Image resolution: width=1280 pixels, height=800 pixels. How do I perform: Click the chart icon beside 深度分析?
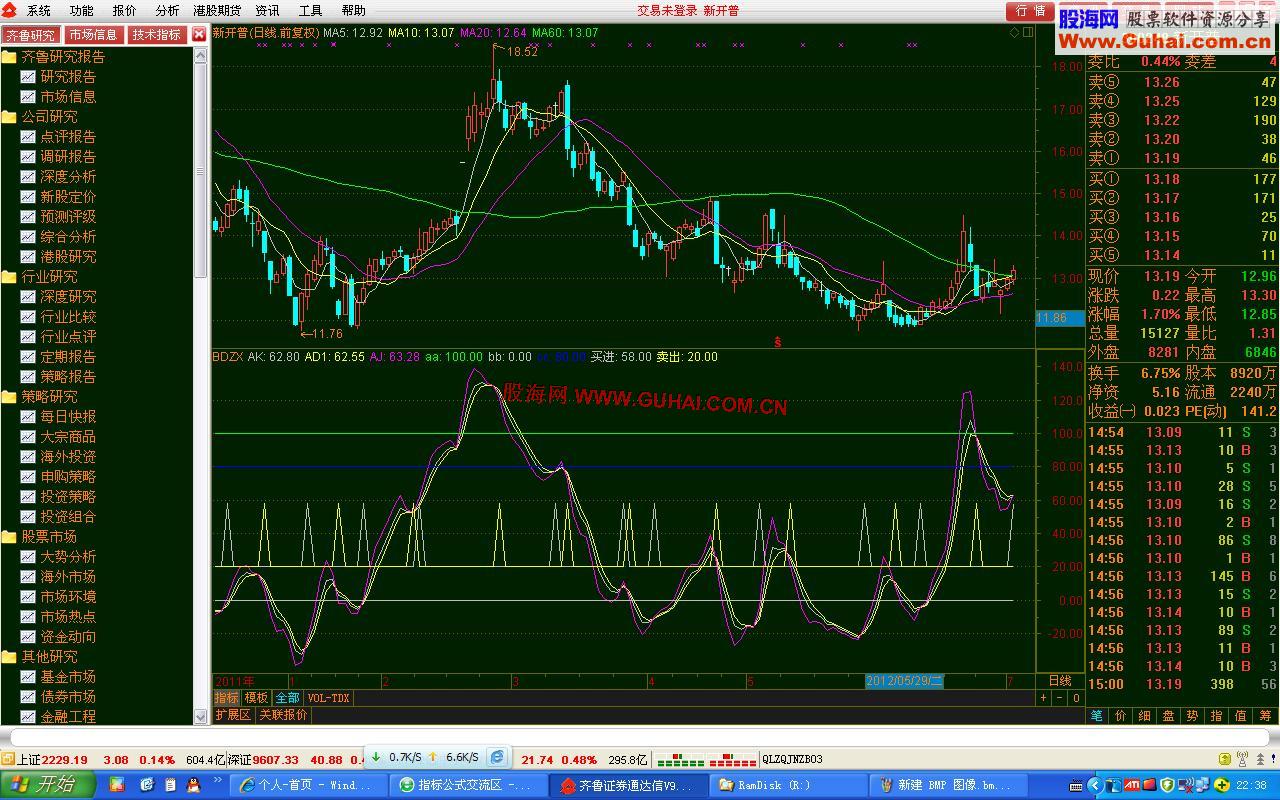coord(28,177)
